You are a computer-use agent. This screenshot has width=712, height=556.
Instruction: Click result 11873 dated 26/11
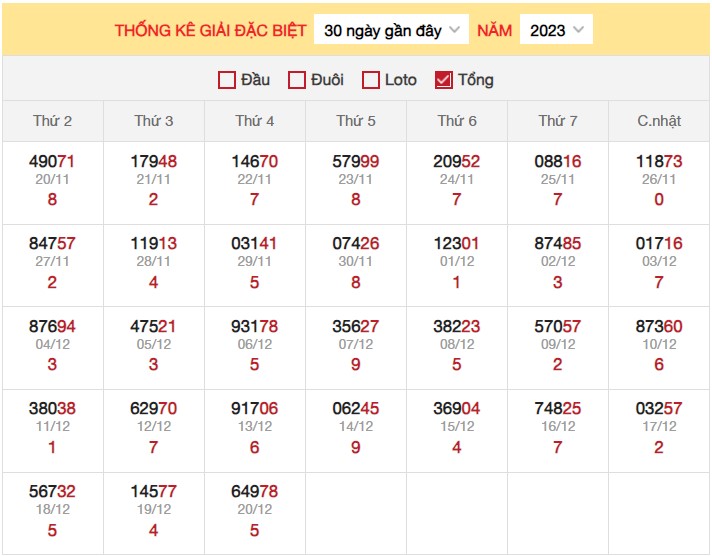659,161
